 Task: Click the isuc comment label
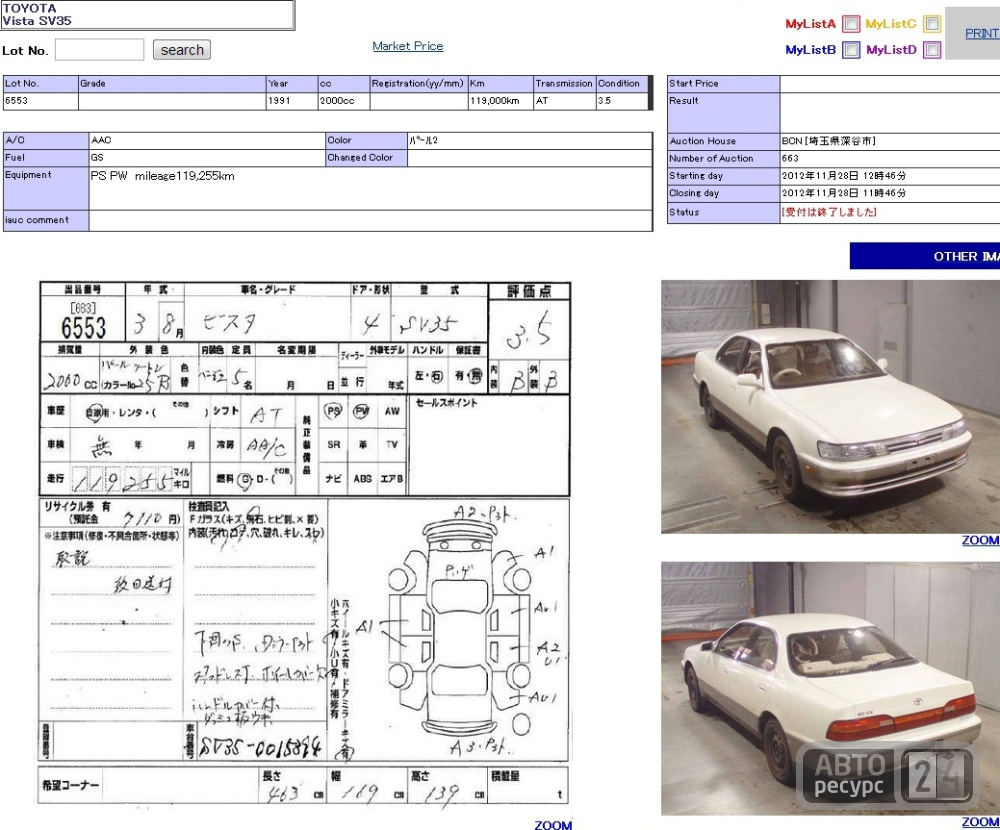pos(46,220)
